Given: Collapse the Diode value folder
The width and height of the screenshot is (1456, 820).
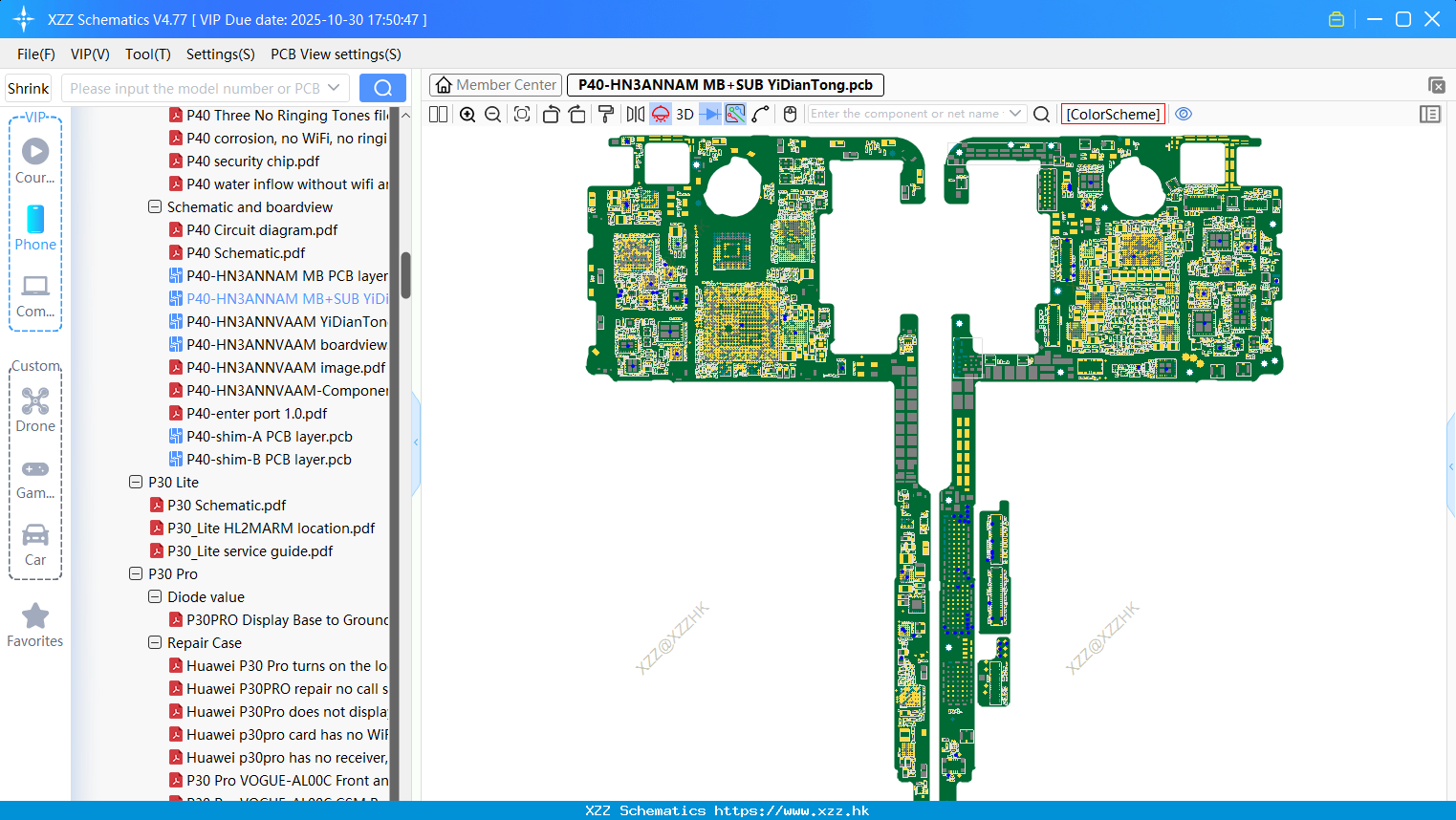Looking at the screenshot, I should click(155, 596).
